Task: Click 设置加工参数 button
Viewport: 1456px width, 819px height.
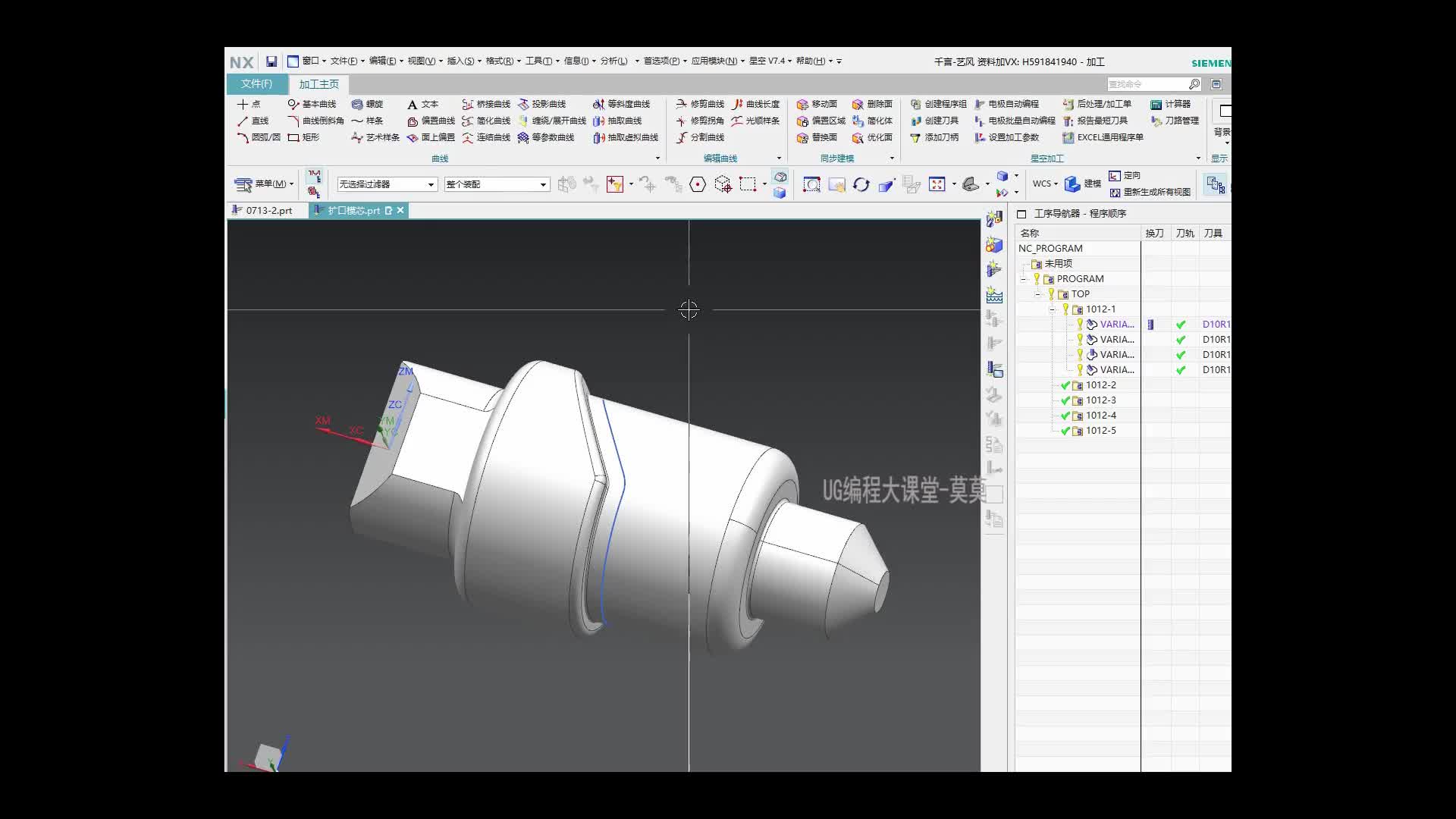Action: 1006,137
